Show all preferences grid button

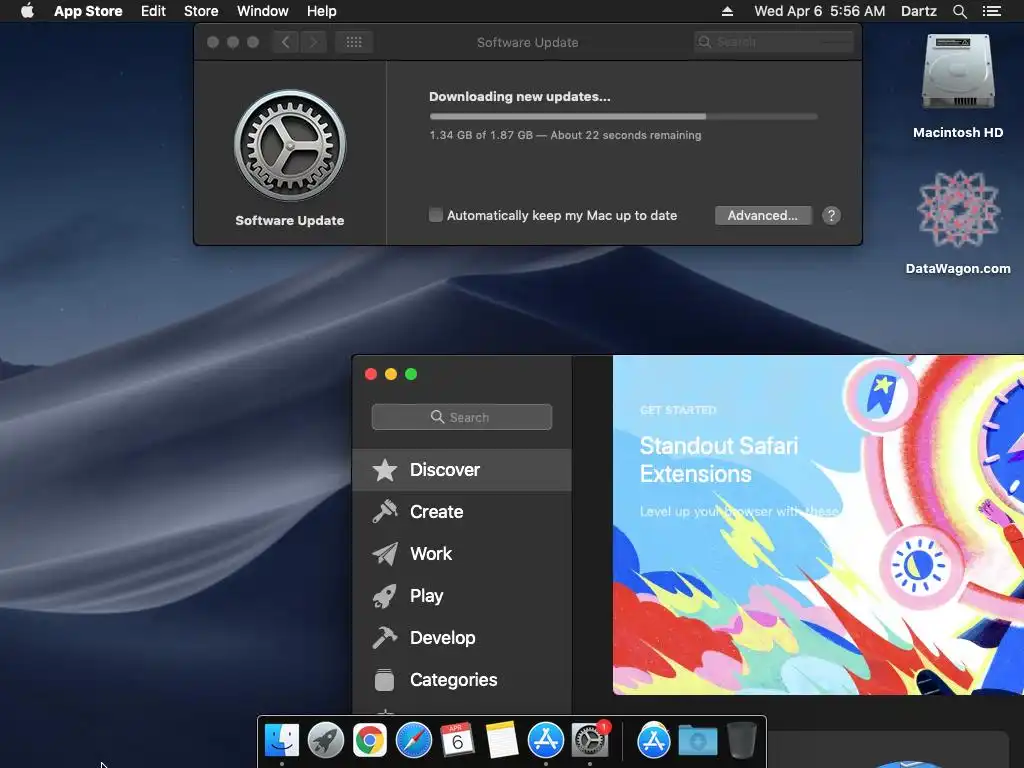point(354,42)
